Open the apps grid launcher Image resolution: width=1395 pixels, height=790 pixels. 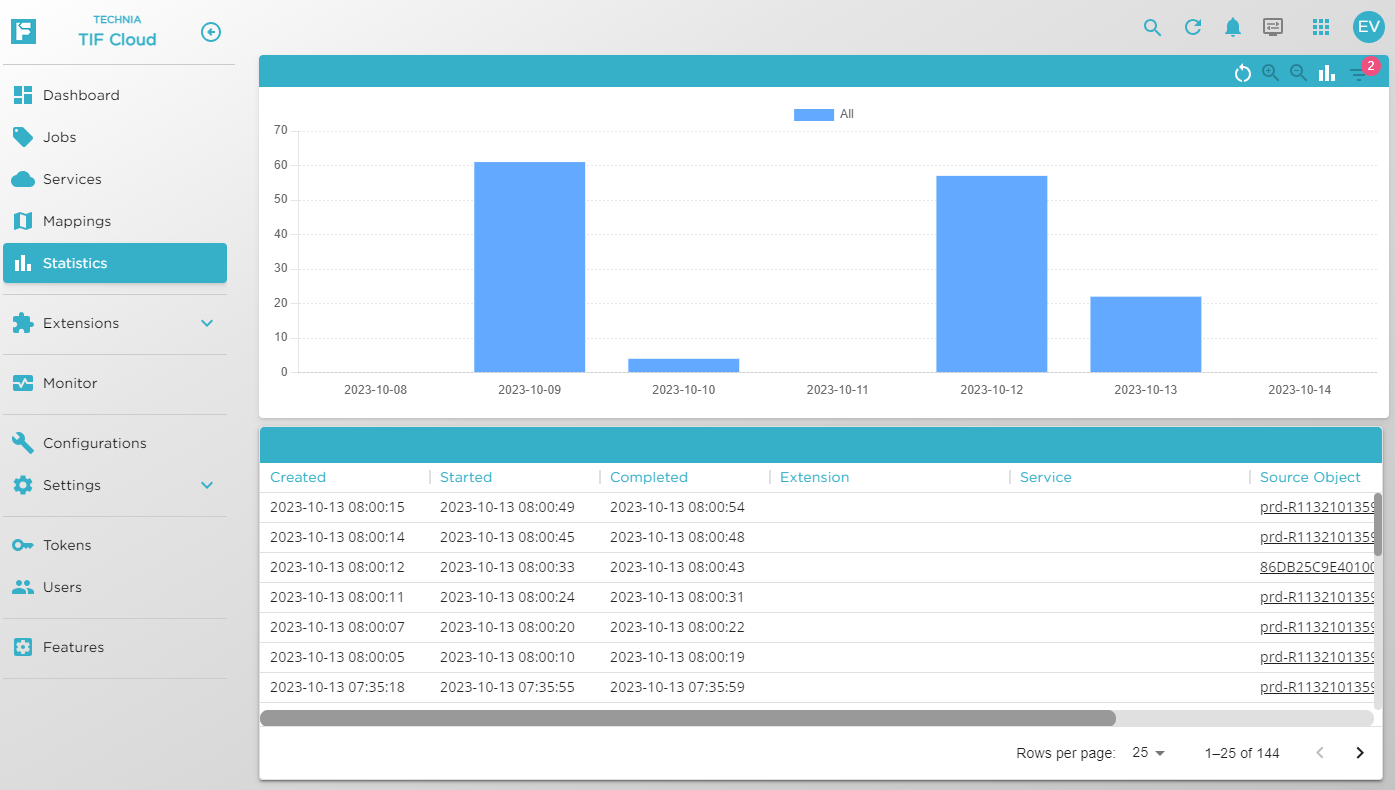pyautogui.click(x=1320, y=28)
